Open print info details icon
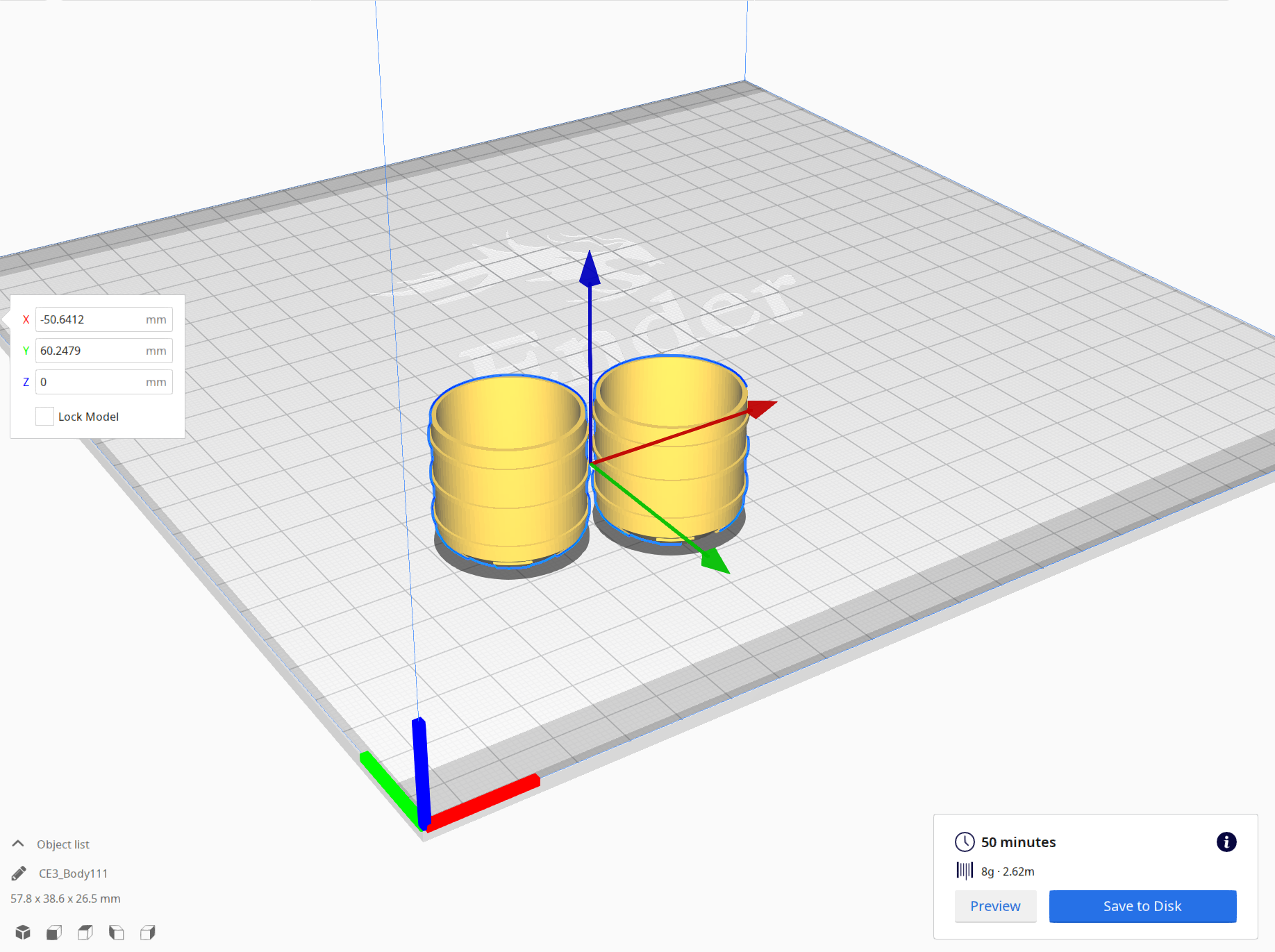The height and width of the screenshot is (952, 1275). (1226, 842)
